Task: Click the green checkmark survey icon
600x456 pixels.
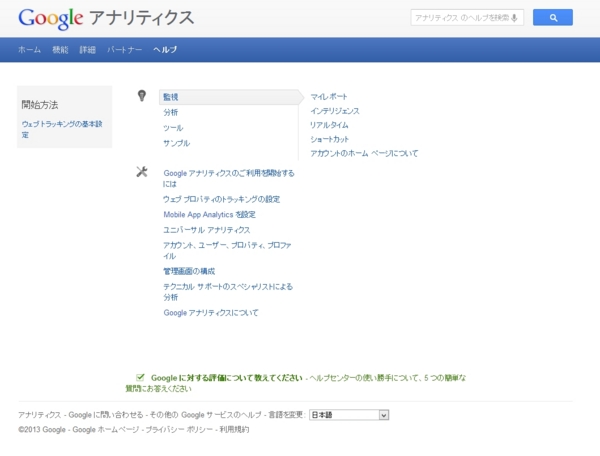Action: (x=140, y=378)
